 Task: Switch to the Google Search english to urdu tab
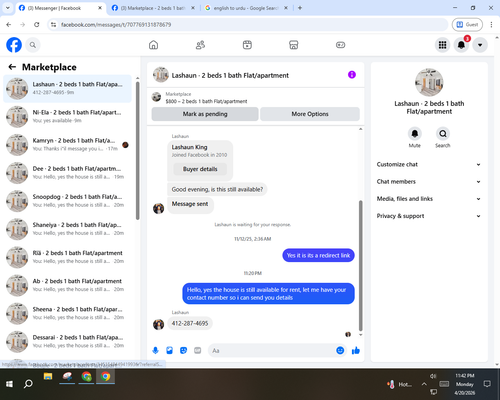click(246, 8)
